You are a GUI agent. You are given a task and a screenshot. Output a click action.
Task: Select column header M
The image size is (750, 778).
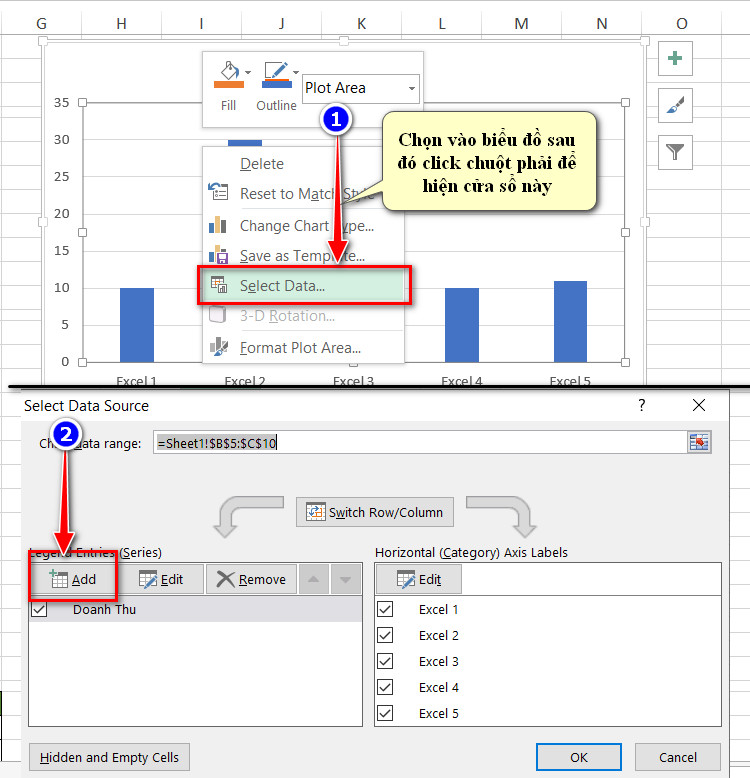tap(521, 23)
